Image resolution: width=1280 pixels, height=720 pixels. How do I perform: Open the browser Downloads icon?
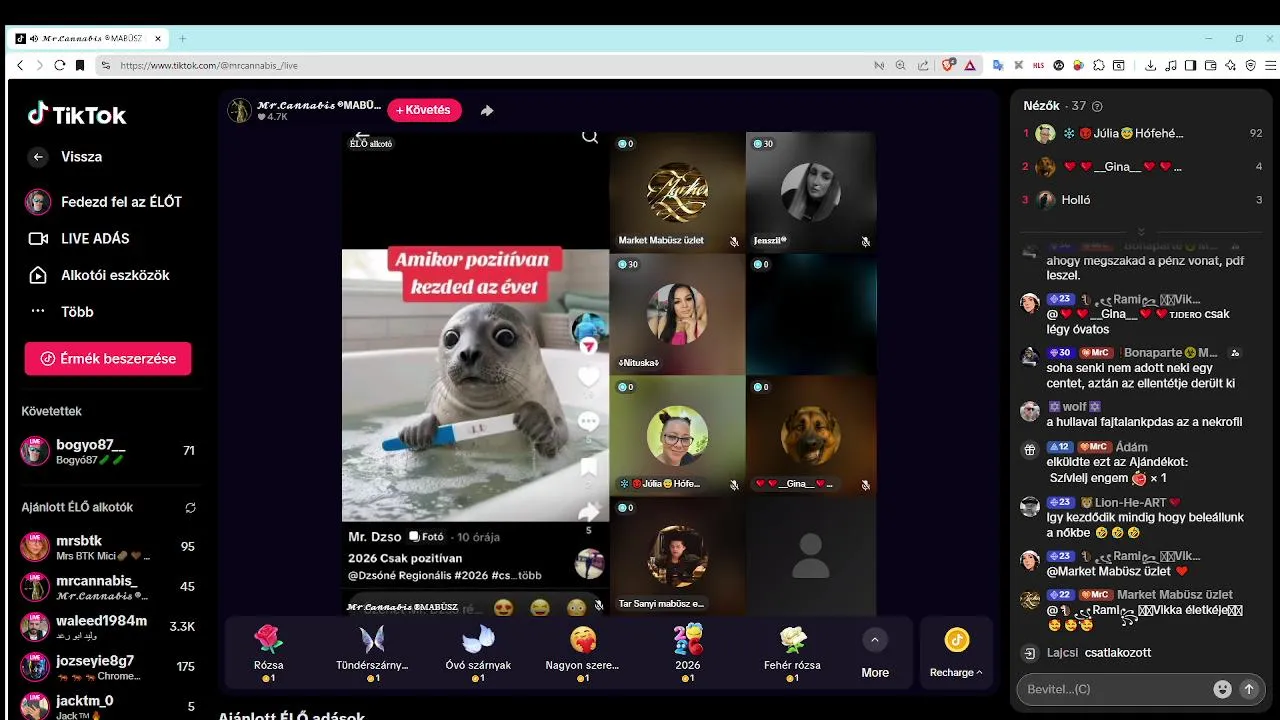1151,65
